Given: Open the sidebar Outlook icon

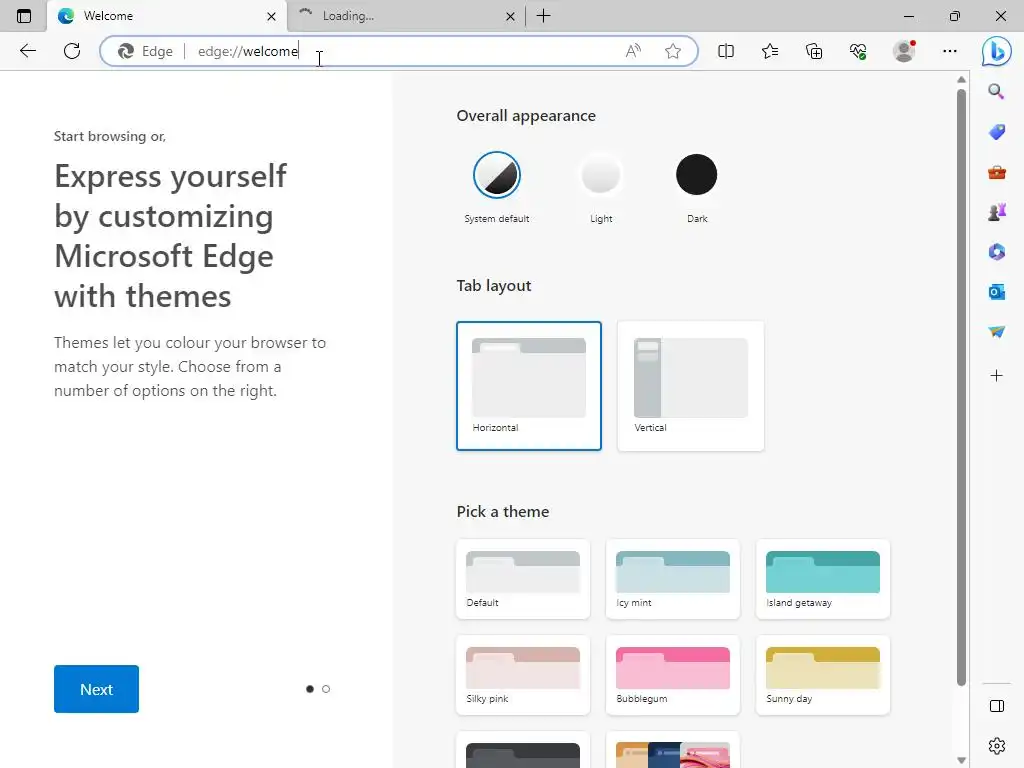Looking at the screenshot, I should coord(997,292).
